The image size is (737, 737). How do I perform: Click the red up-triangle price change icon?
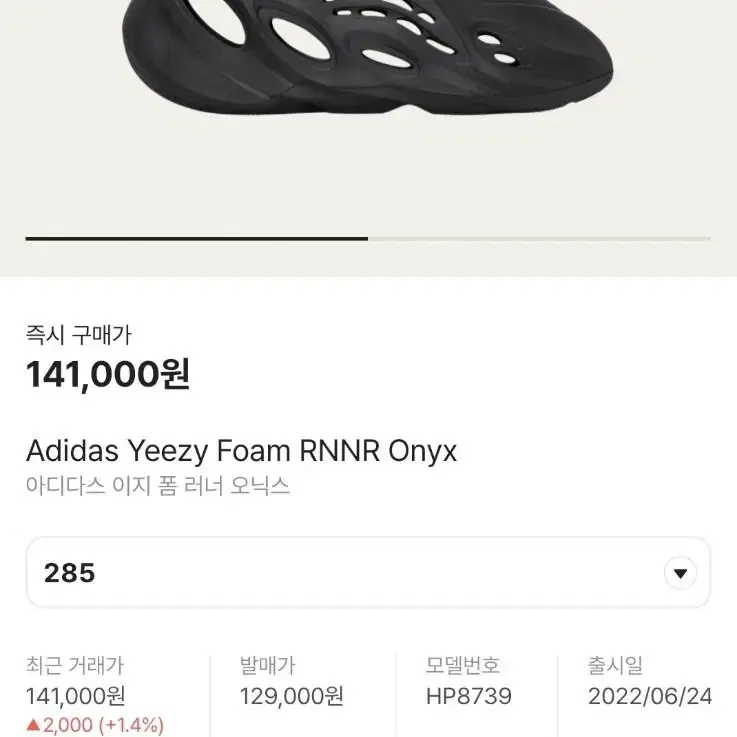click(x=33, y=725)
